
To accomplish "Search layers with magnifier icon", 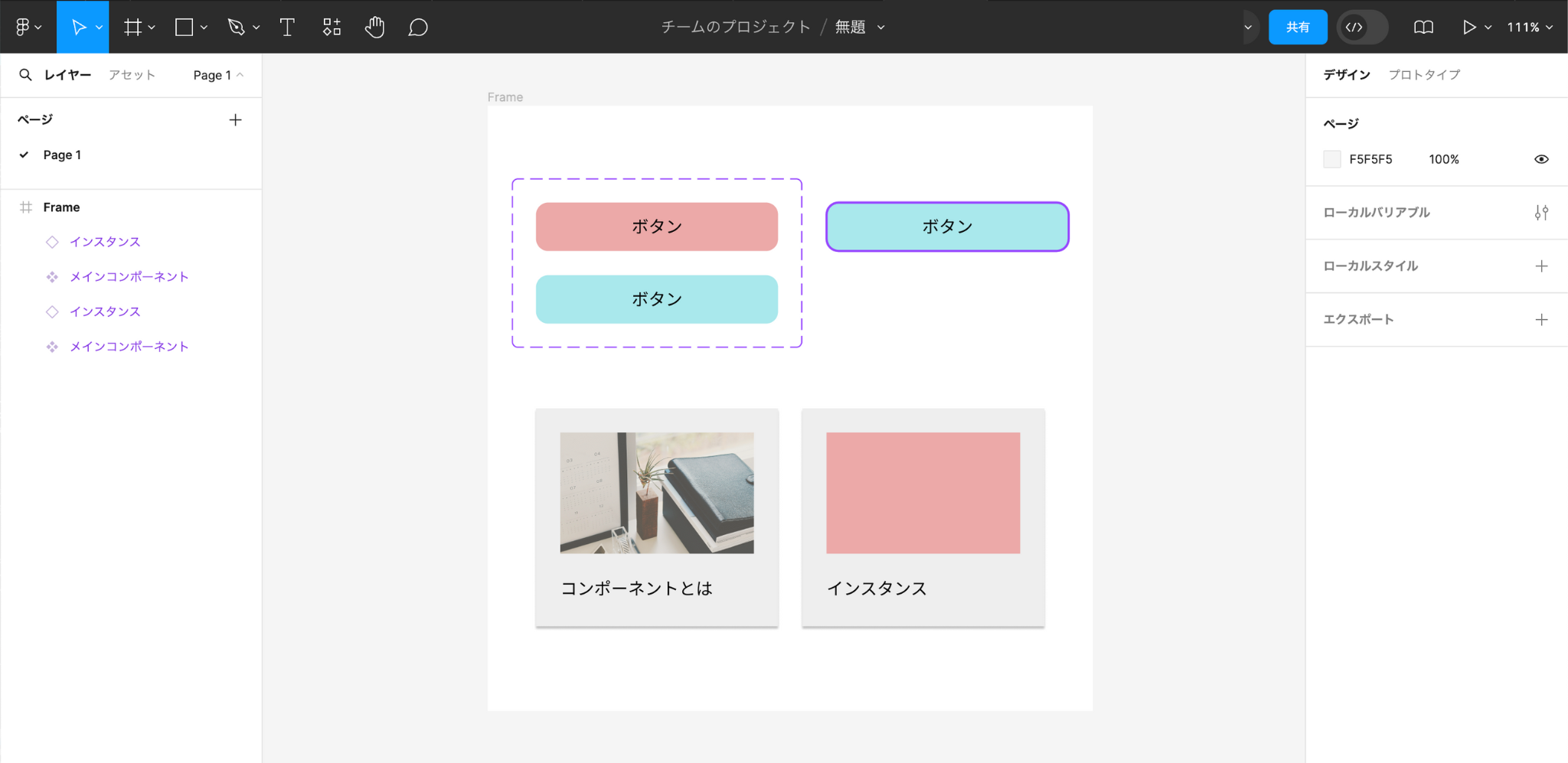I will pyautogui.click(x=25, y=74).
